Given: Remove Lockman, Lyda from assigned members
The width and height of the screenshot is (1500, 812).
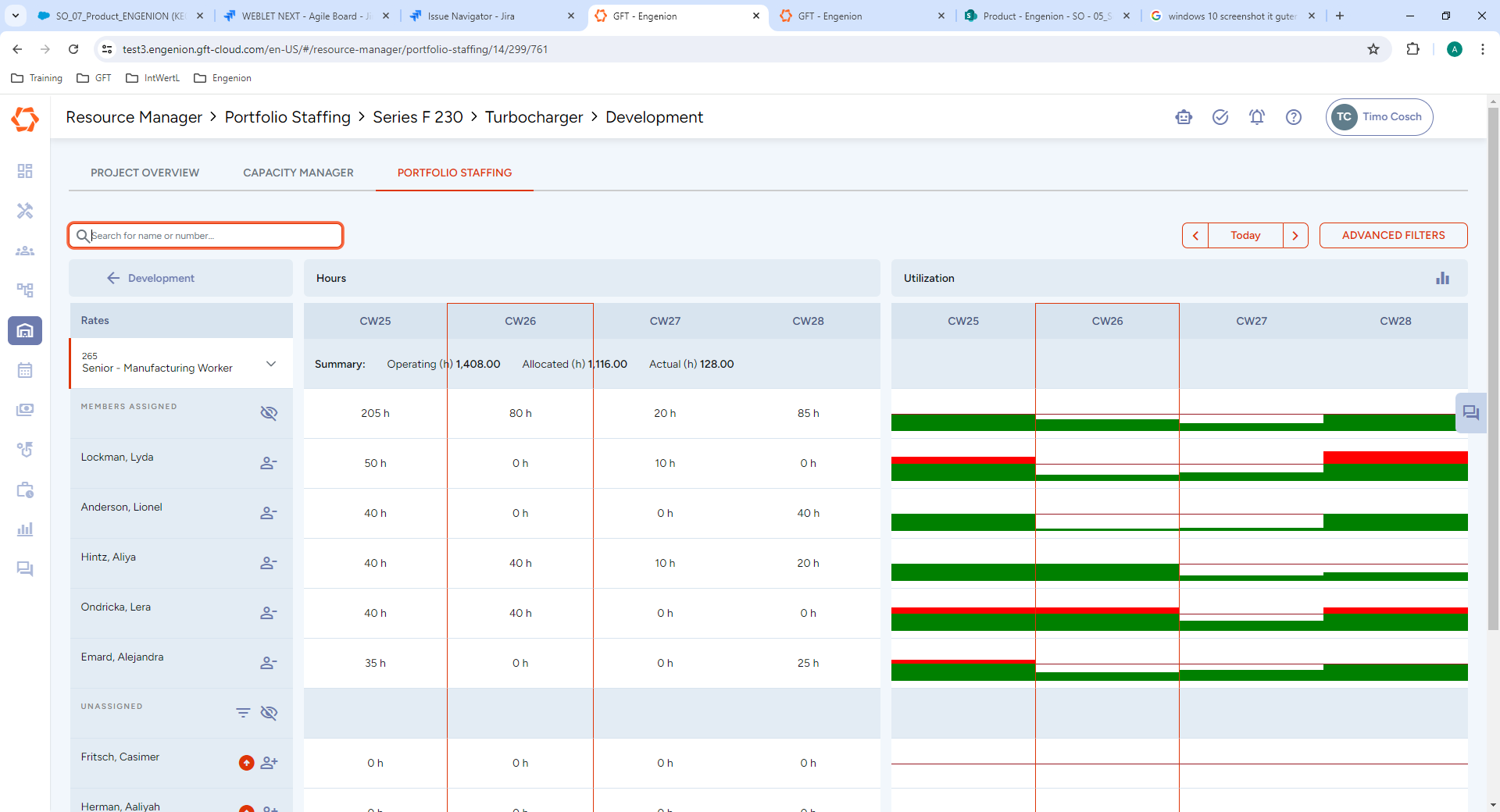Looking at the screenshot, I should 268,463.
